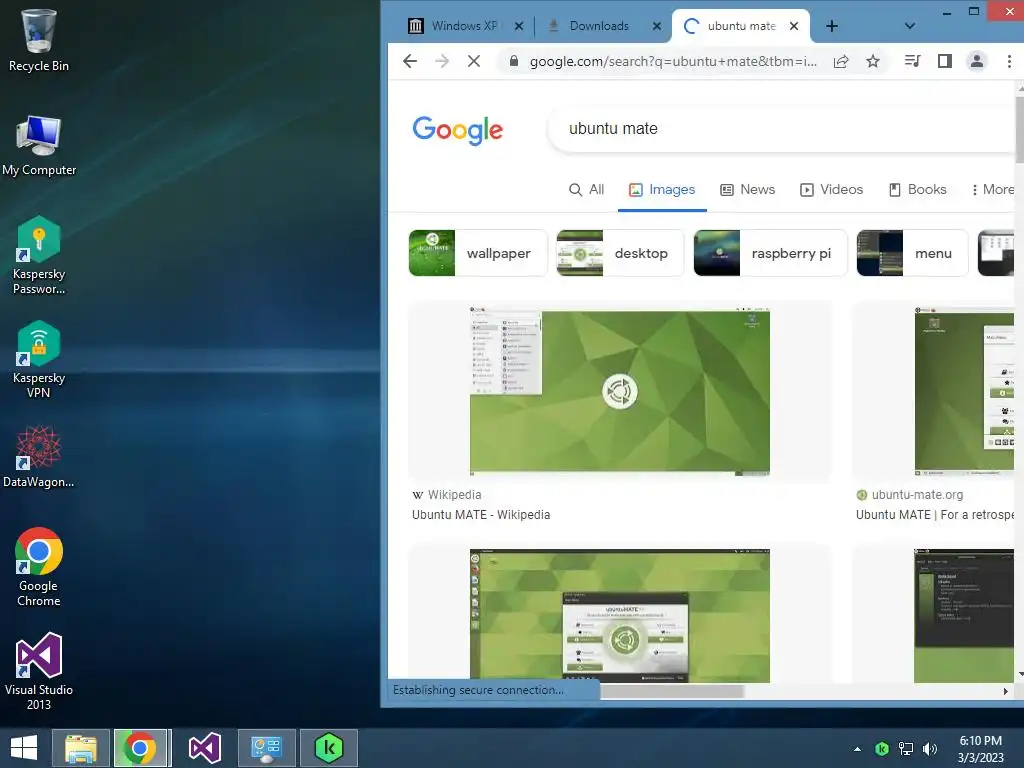Viewport: 1024px width, 768px height.
Task: Expand the More search options
Action: [x=993, y=189]
